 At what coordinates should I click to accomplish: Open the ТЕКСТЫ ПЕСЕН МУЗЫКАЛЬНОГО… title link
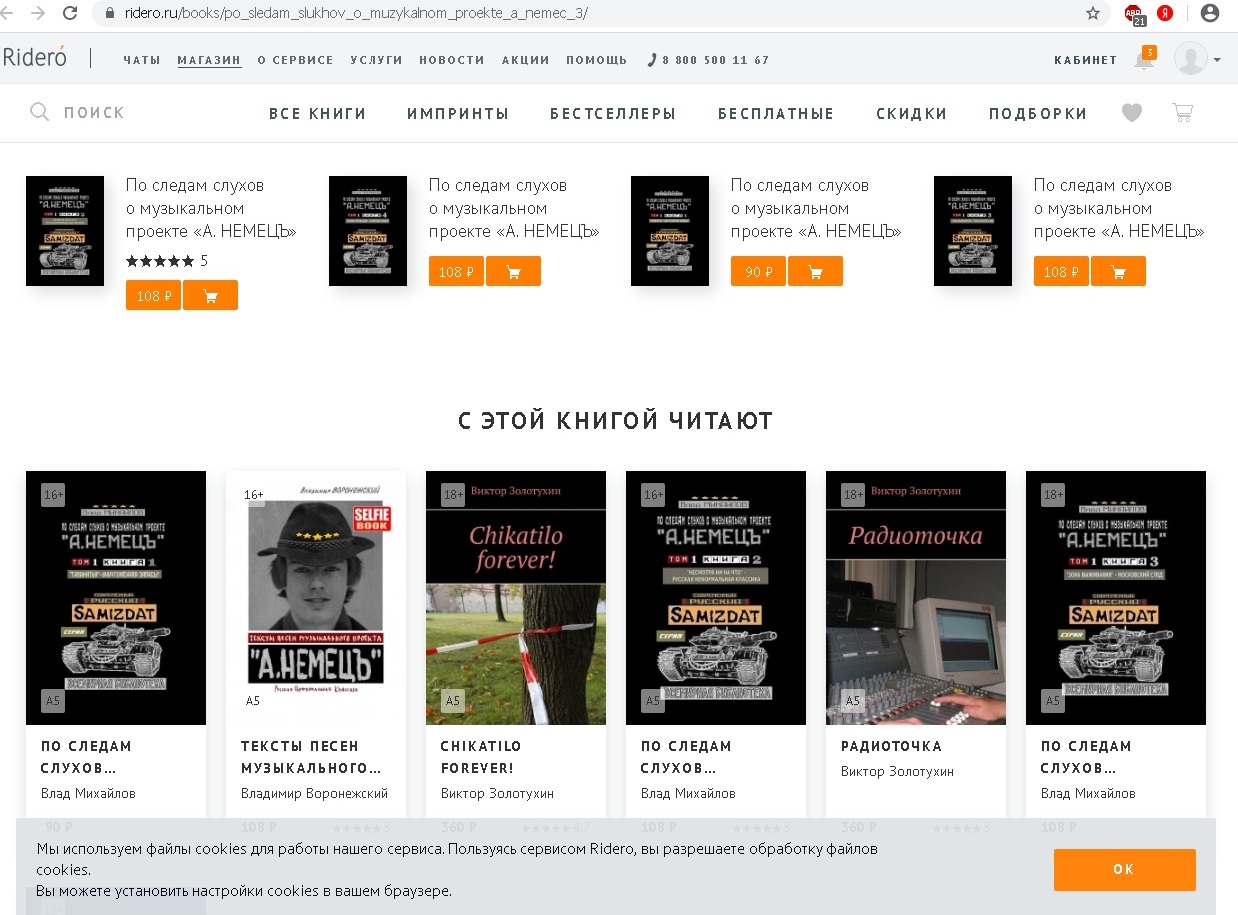tap(311, 757)
